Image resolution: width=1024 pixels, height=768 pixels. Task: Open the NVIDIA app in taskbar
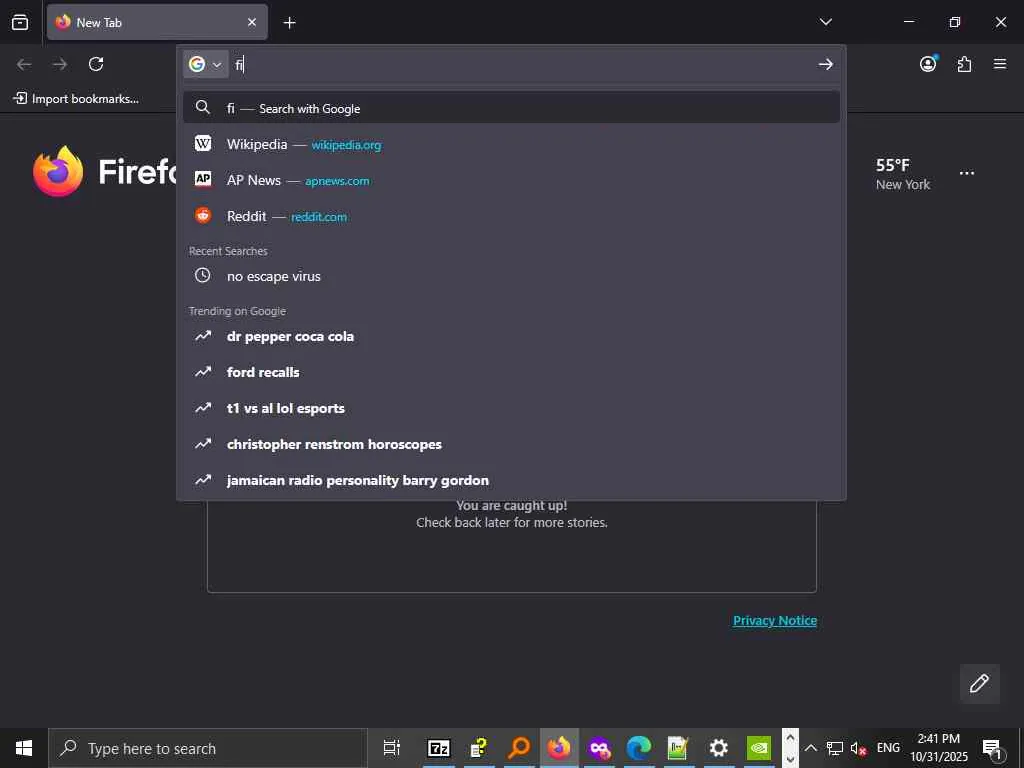tap(758, 748)
